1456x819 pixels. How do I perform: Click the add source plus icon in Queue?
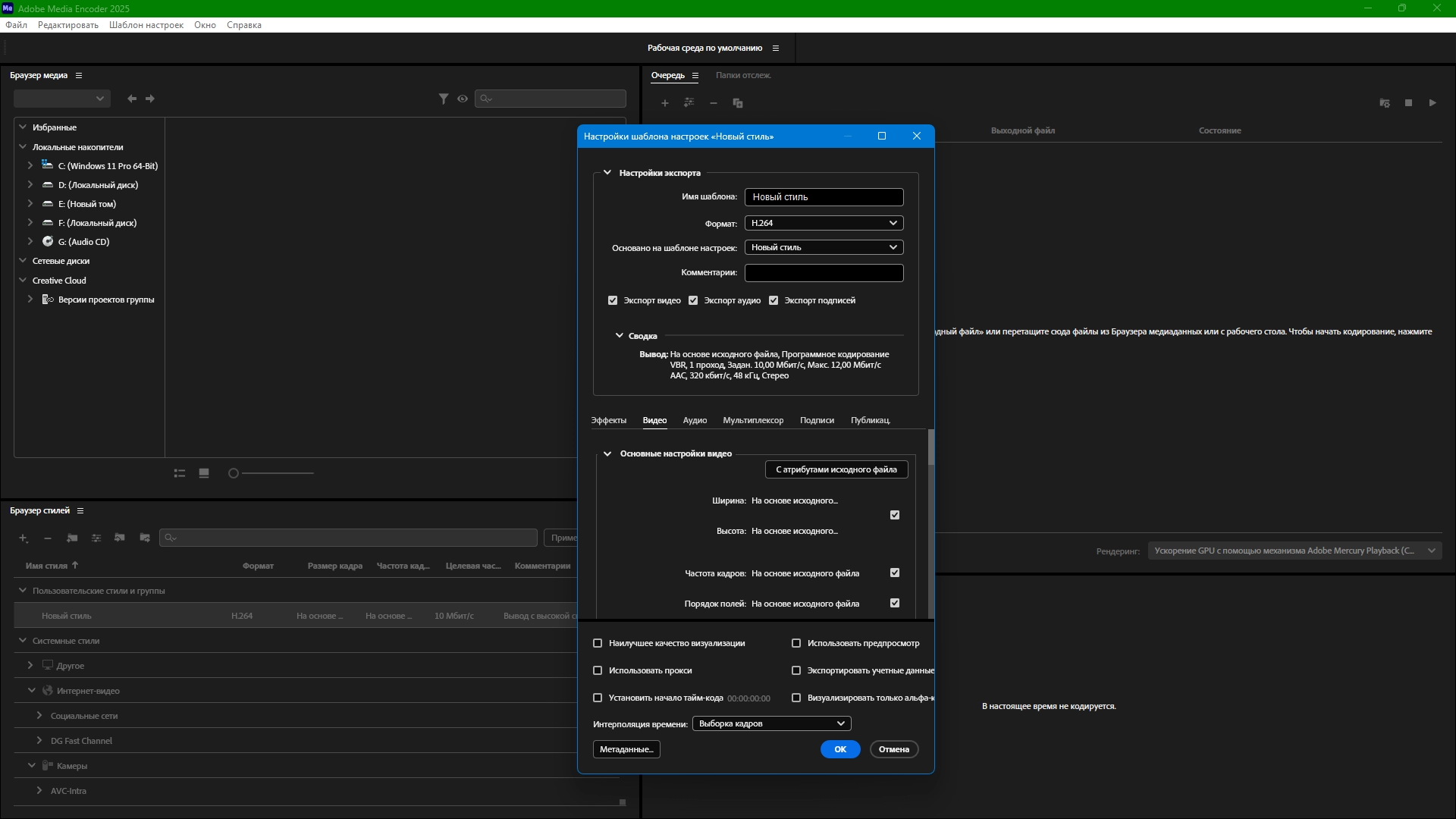[x=665, y=103]
